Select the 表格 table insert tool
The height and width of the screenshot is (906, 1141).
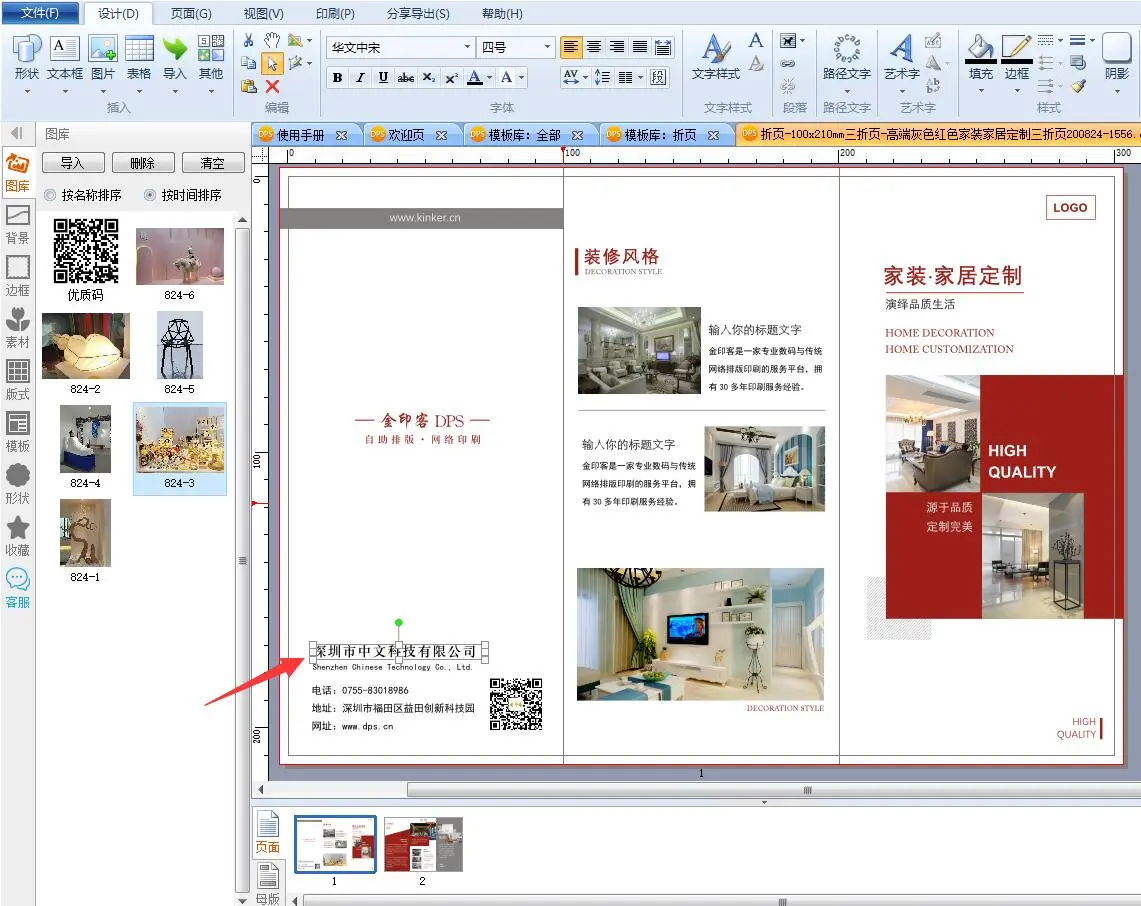click(139, 50)
